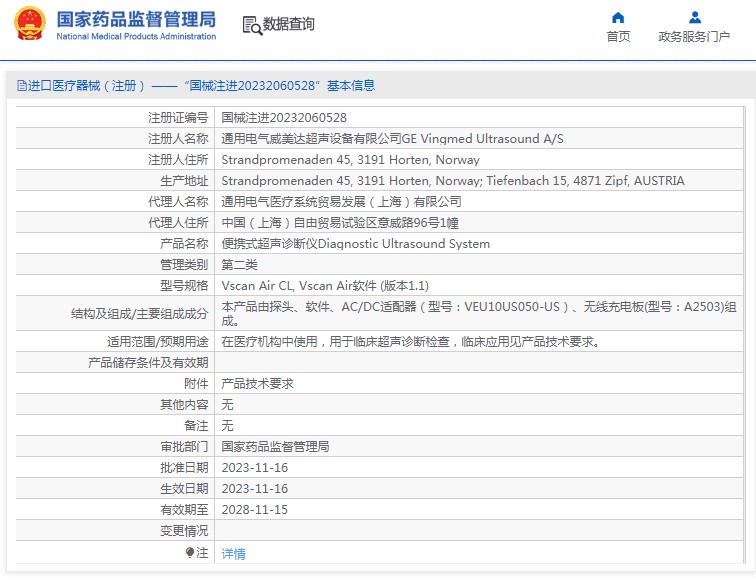Click the 首页 text label
This screenshot has width=756, height=580.
coord(618,37)
